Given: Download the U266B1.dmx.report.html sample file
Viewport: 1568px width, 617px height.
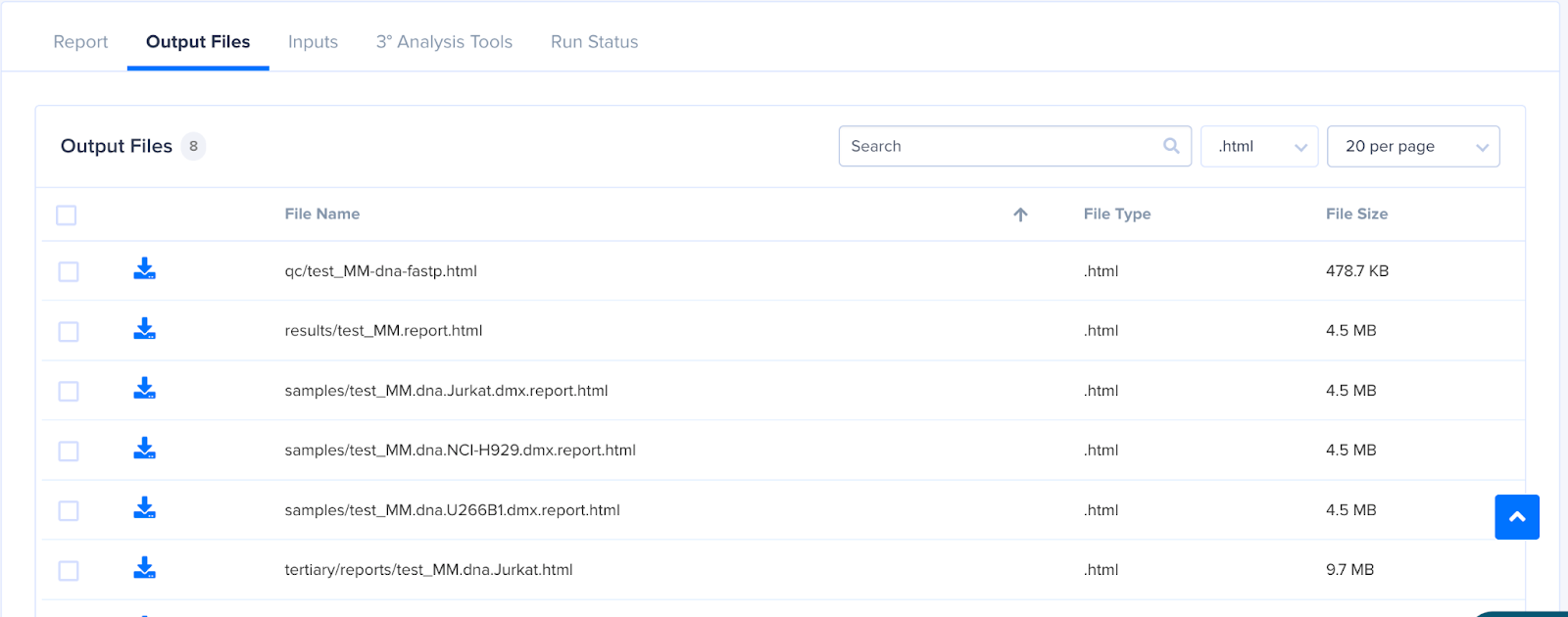Looking at the screenshot, I should point(145,508).
